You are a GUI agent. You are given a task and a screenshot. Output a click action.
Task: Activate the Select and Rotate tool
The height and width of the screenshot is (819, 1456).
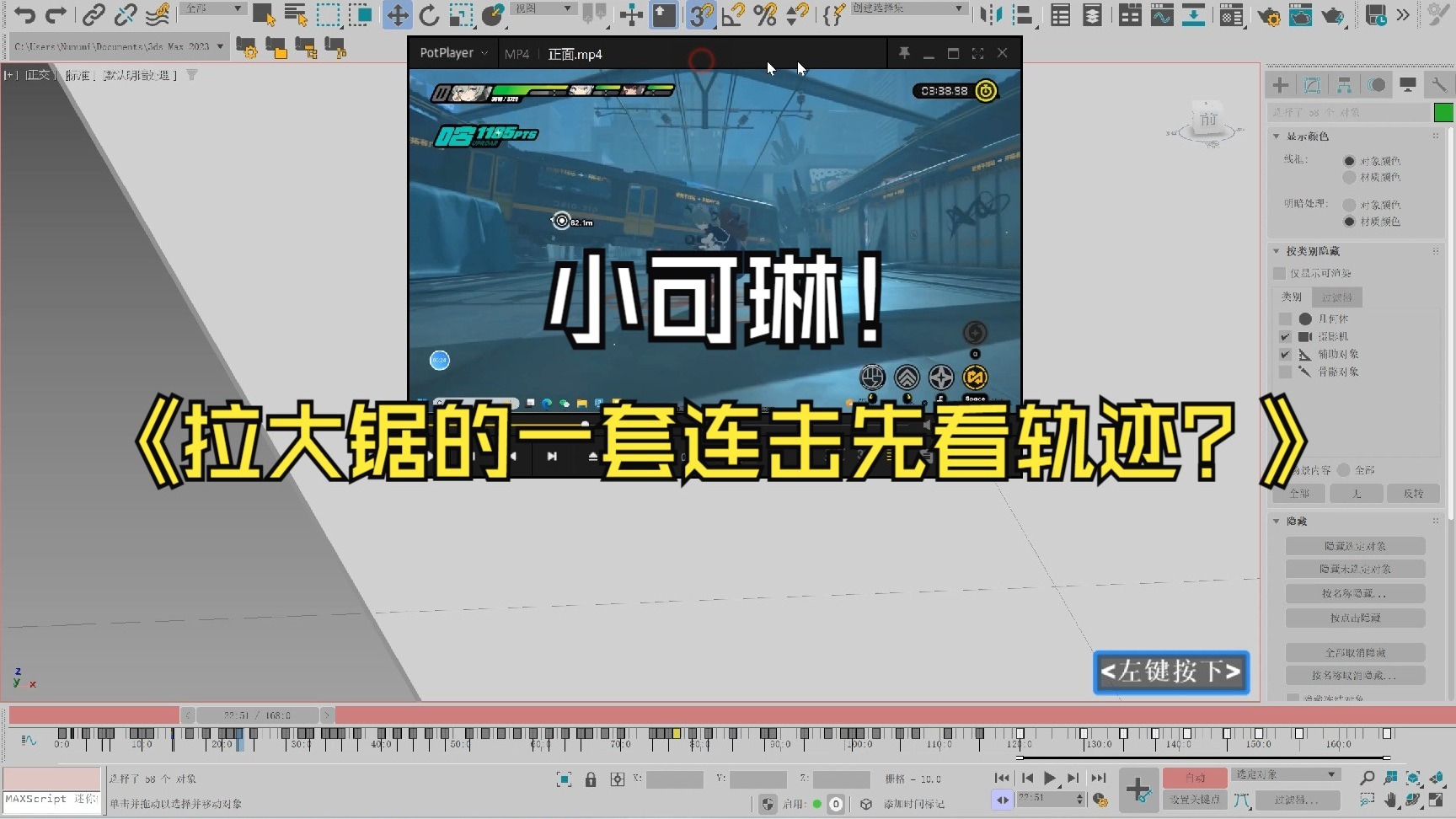click(429, 14)
